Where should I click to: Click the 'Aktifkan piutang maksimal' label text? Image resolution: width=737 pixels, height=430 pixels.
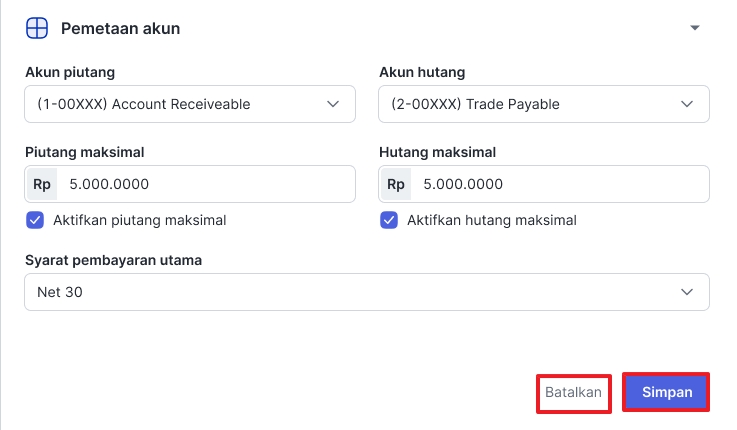pyautogui.click(x=140, y=220)
